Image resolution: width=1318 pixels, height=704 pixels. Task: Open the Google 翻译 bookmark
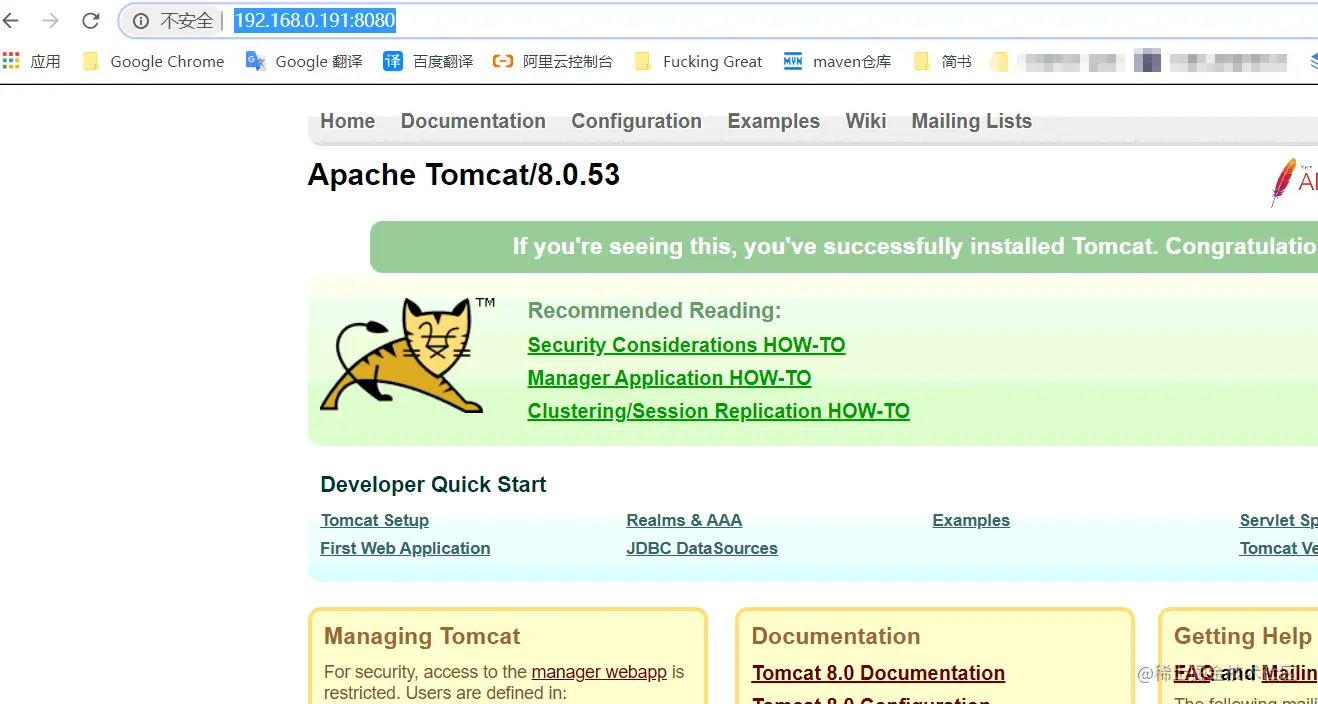[305, 61]
